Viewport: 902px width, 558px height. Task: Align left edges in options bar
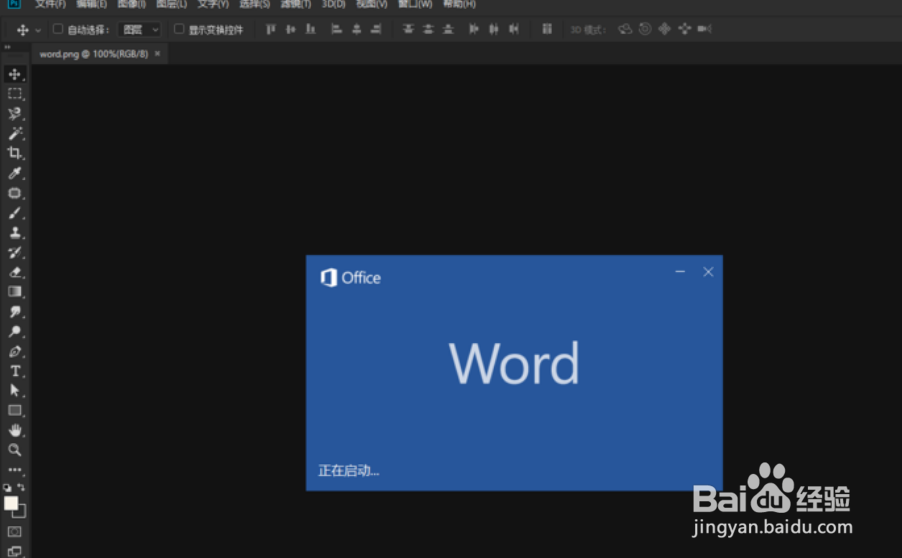coord(337,29)
